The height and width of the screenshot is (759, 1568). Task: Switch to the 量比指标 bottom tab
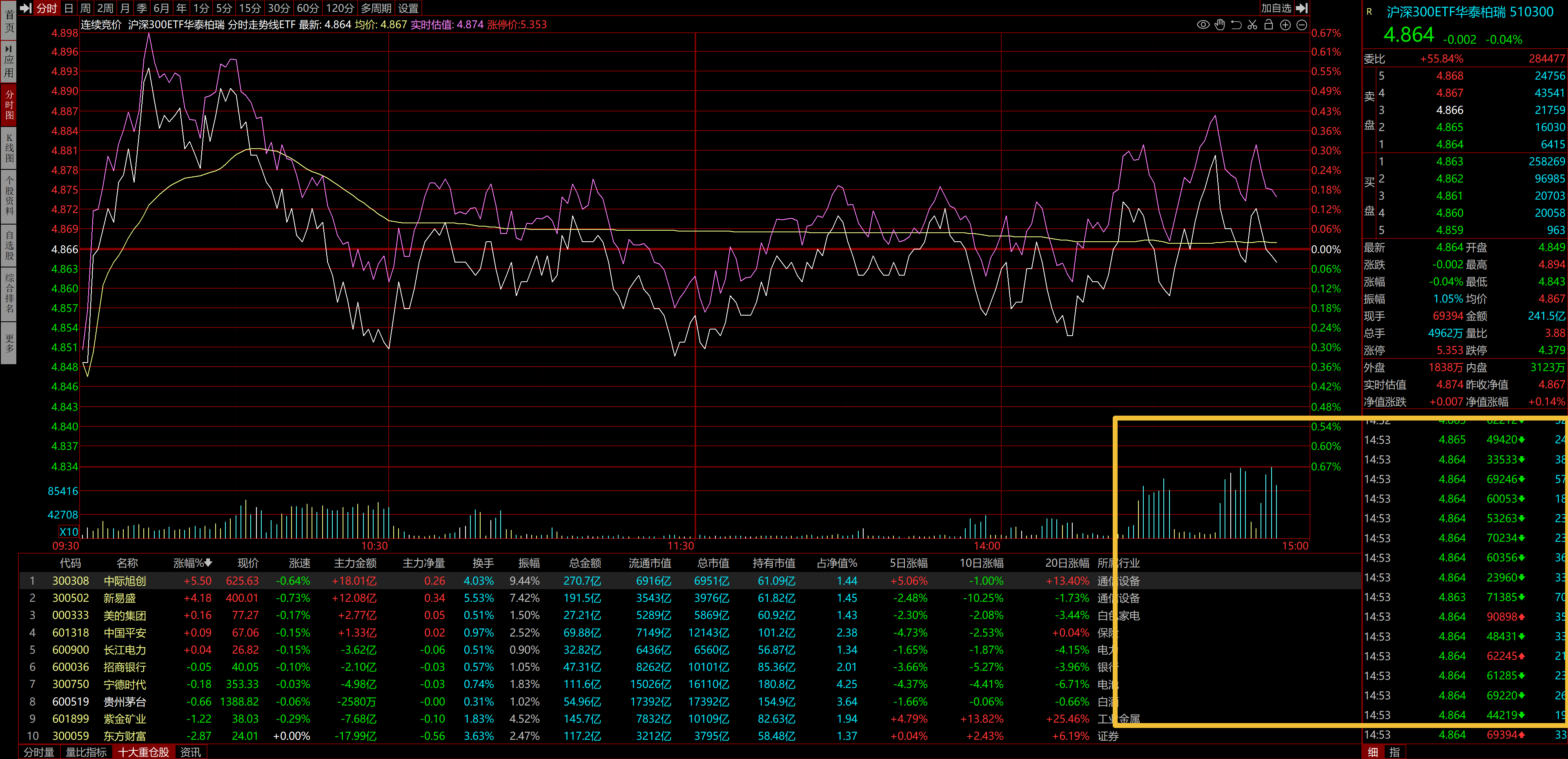tap(86, 752)
